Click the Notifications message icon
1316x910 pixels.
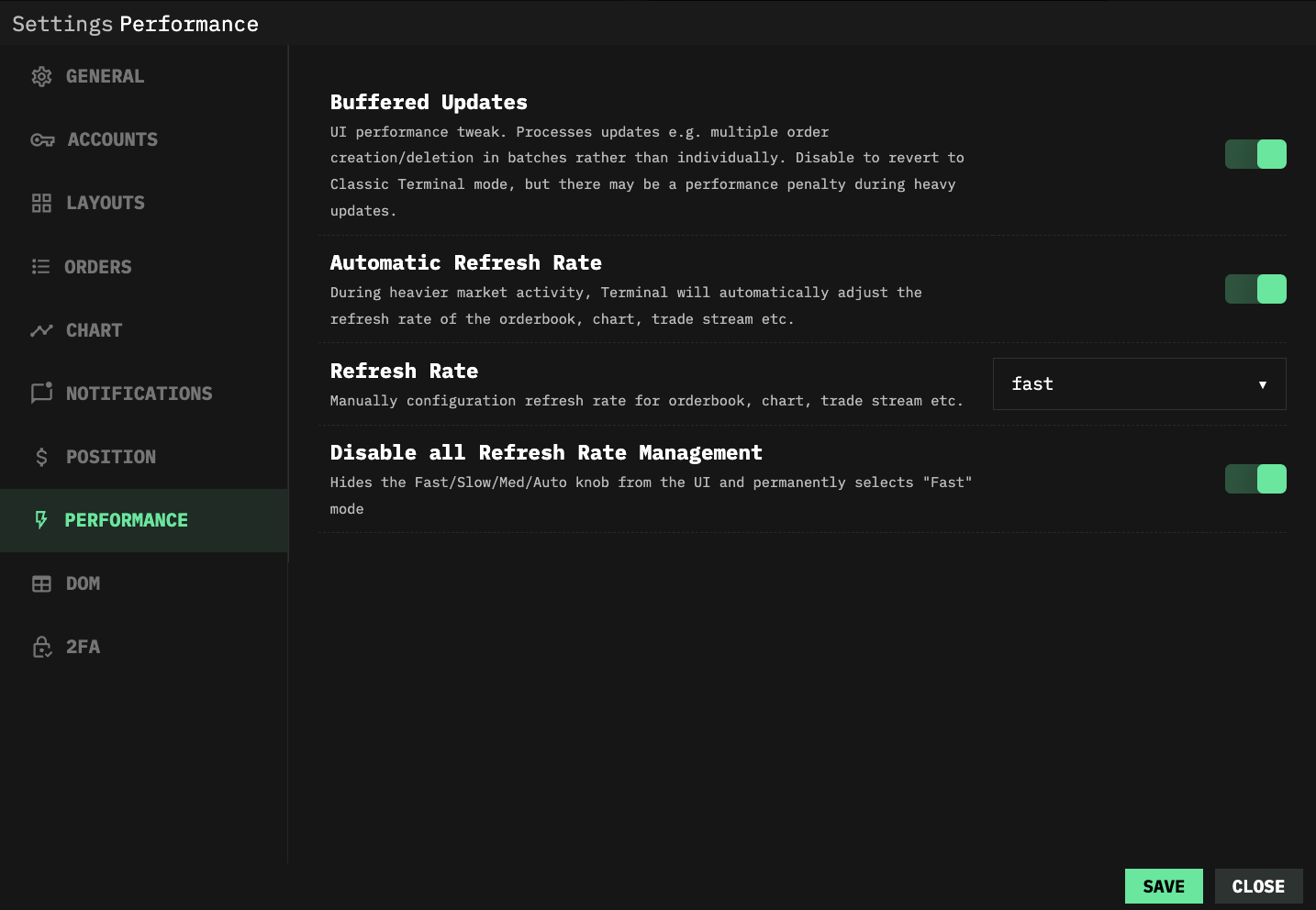(41, 394)
